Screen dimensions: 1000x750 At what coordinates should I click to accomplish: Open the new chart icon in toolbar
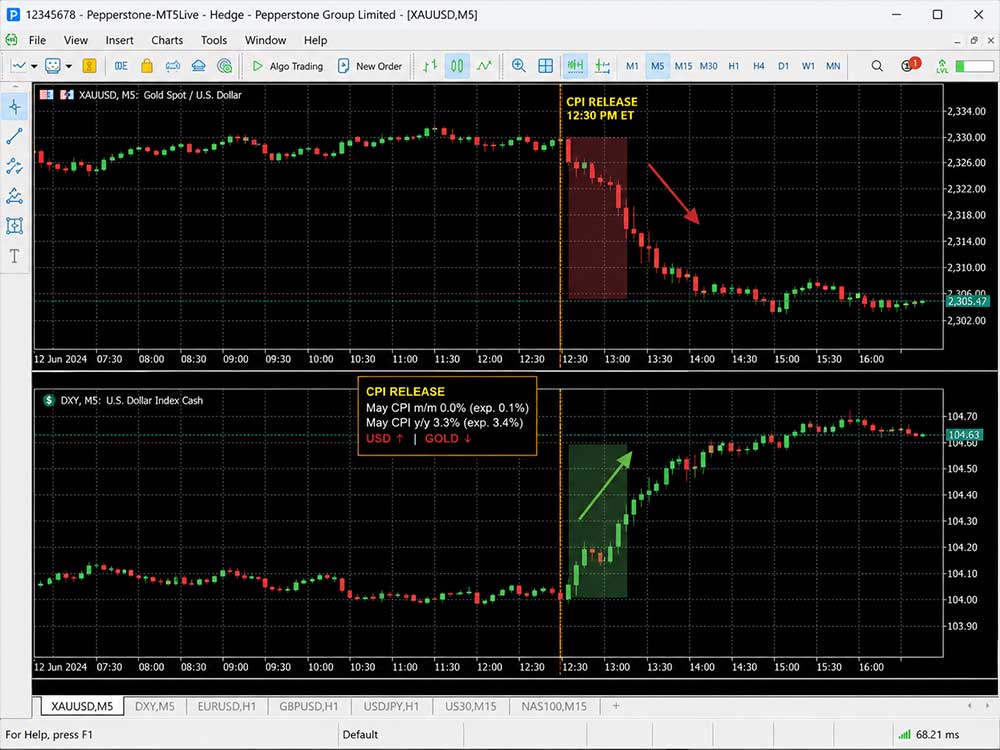(x=19, y=66)
